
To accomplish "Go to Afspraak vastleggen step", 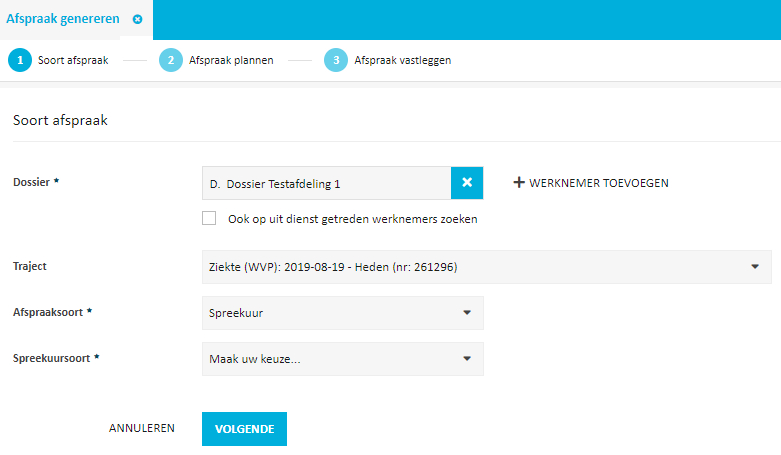I will (402, 60).
